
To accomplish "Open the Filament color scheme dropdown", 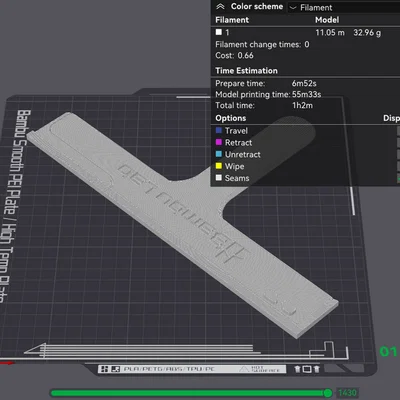I will [343, 7].
